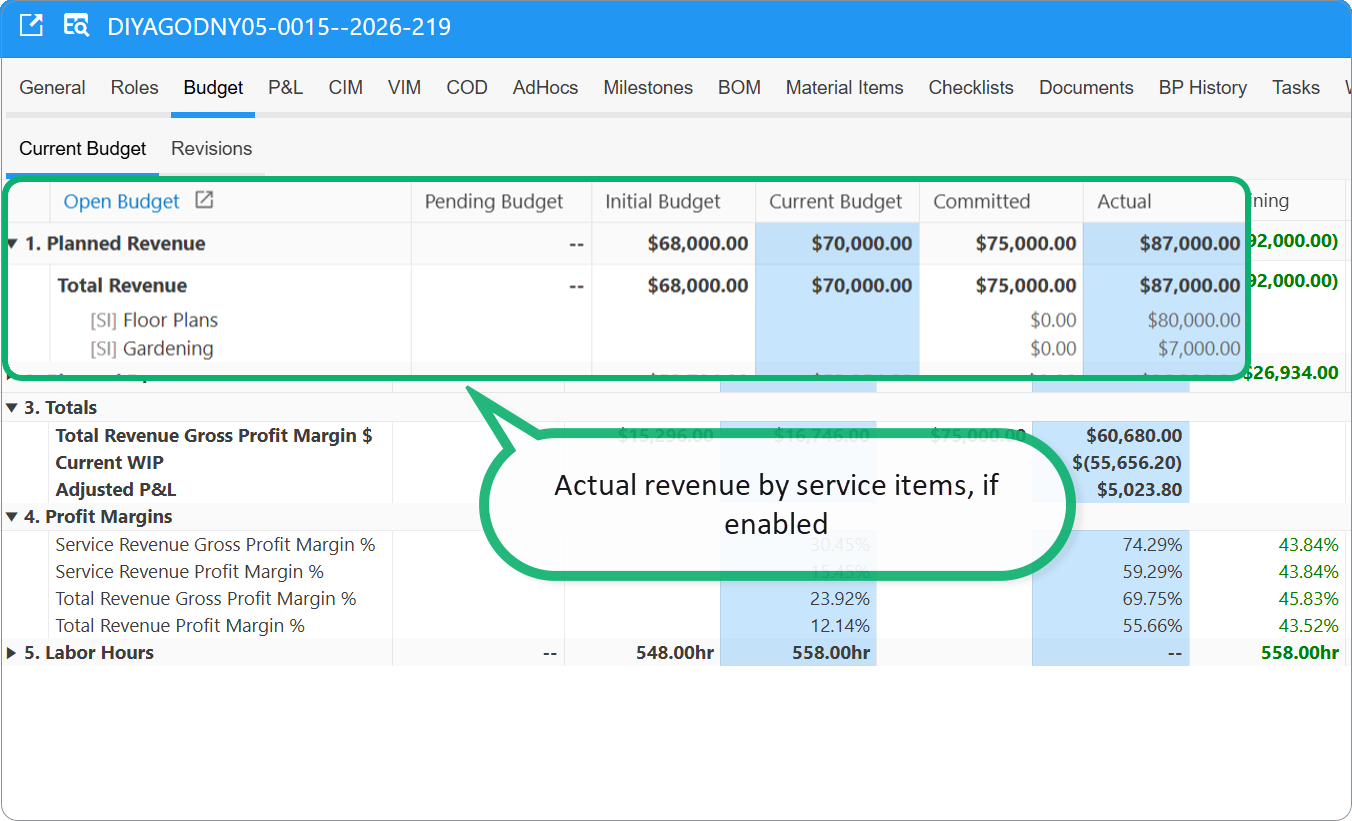Click the $60,680.00 actual value
The height and width of the screenshot is (821, 1352).
tap(1134, 436)
